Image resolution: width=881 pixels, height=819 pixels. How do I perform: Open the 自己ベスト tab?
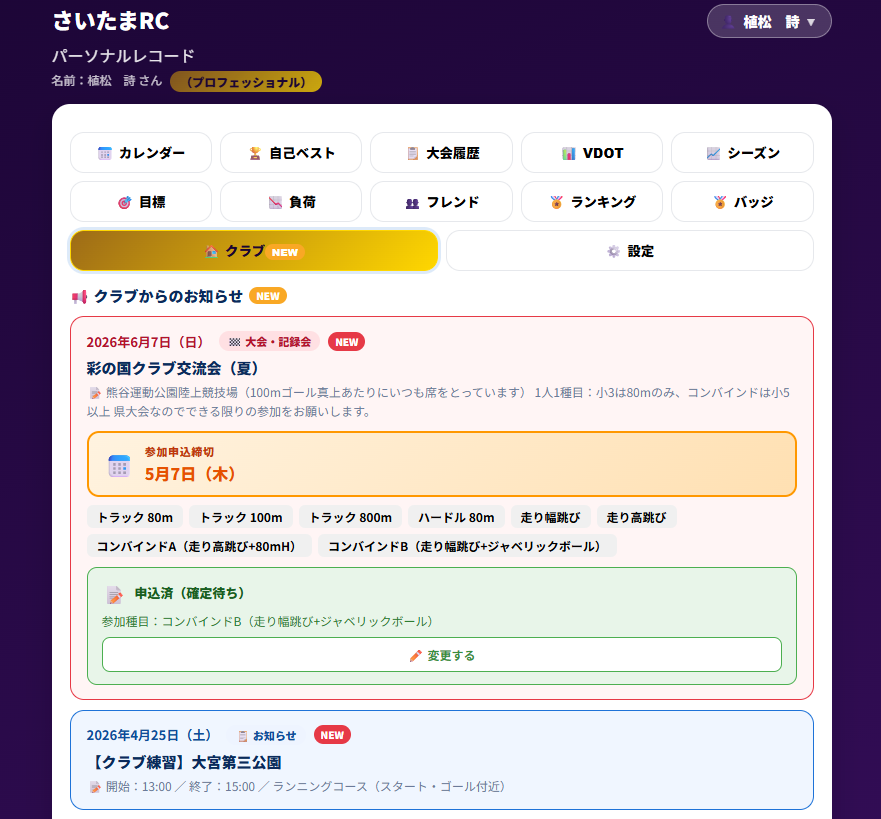point(291,153)
